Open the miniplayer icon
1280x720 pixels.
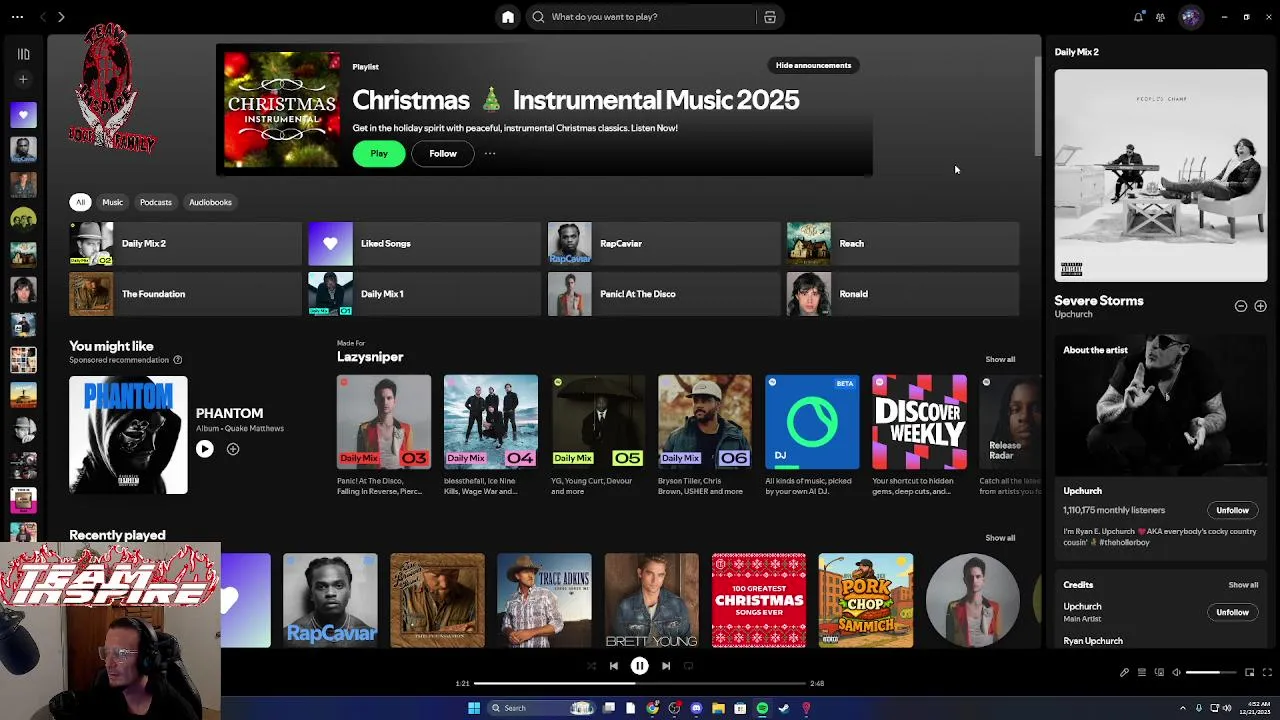[1249, 673]
